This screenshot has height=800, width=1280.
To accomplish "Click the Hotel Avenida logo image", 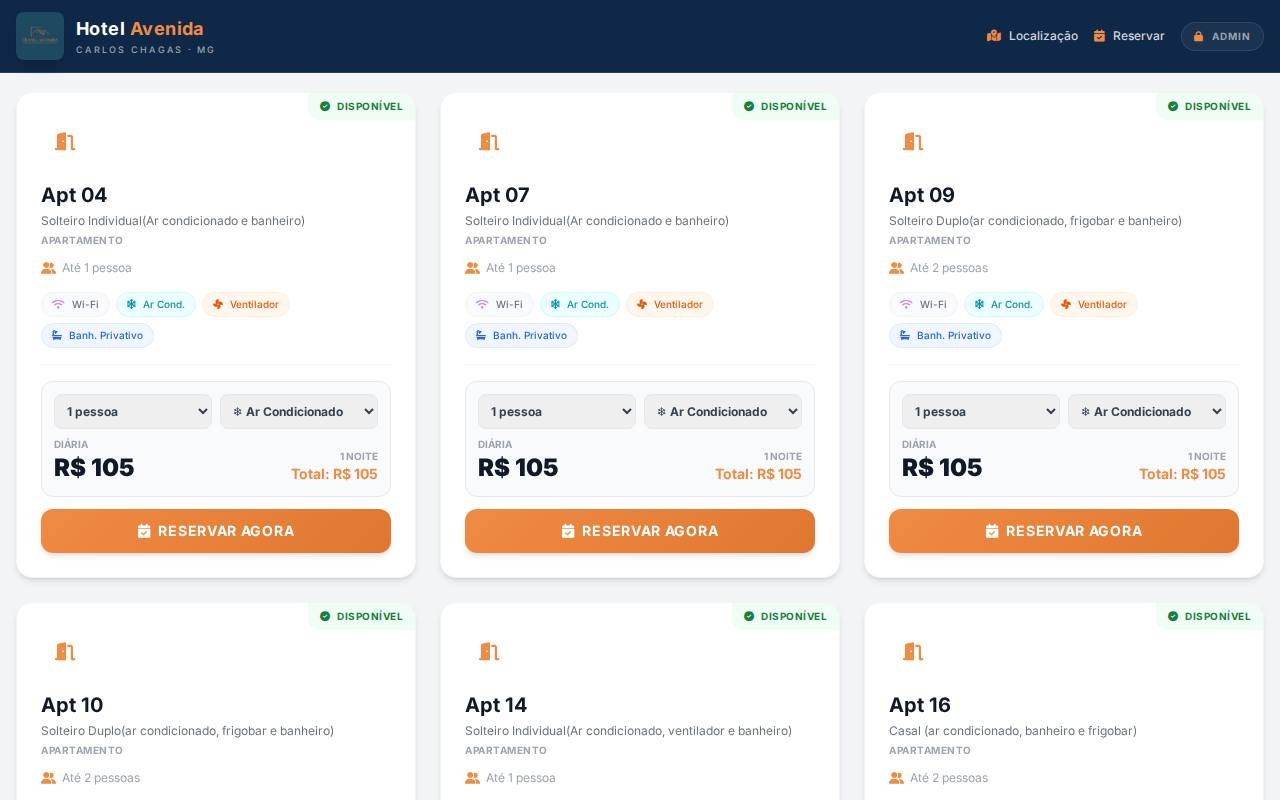I will 40,36.
